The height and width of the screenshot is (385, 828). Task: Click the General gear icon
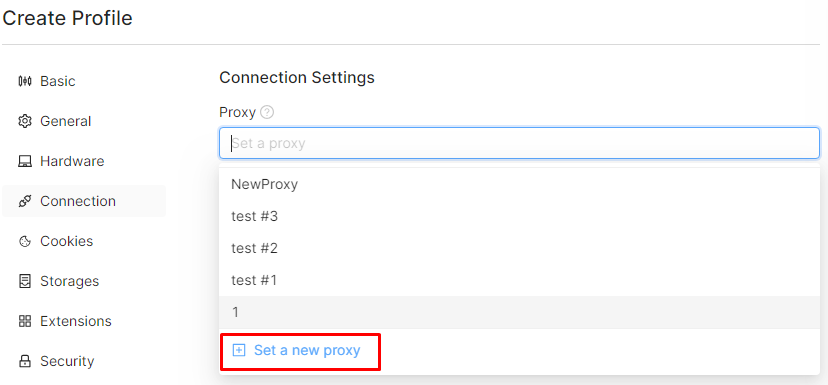[25, 121]
